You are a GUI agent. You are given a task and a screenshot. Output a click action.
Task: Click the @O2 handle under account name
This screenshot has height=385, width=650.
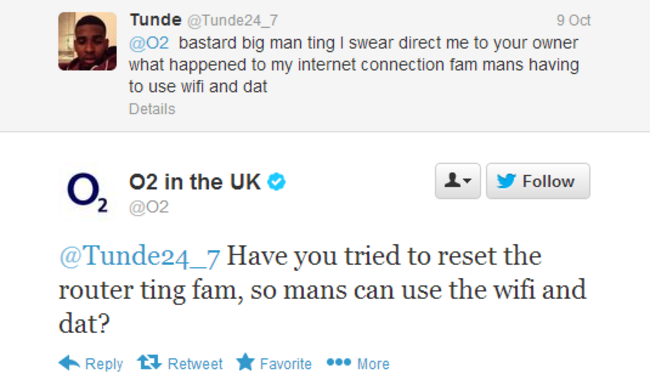(x=149, y=206)
